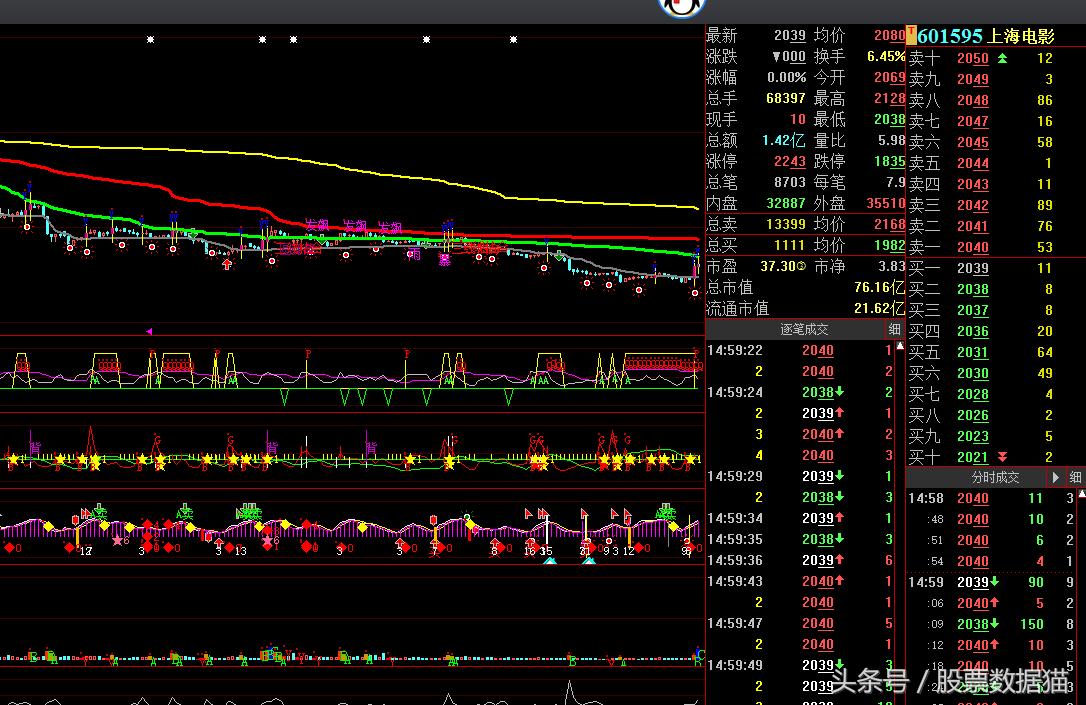Click the red down arrows beside 买十
The image size is (1086, 705).
1002,457
